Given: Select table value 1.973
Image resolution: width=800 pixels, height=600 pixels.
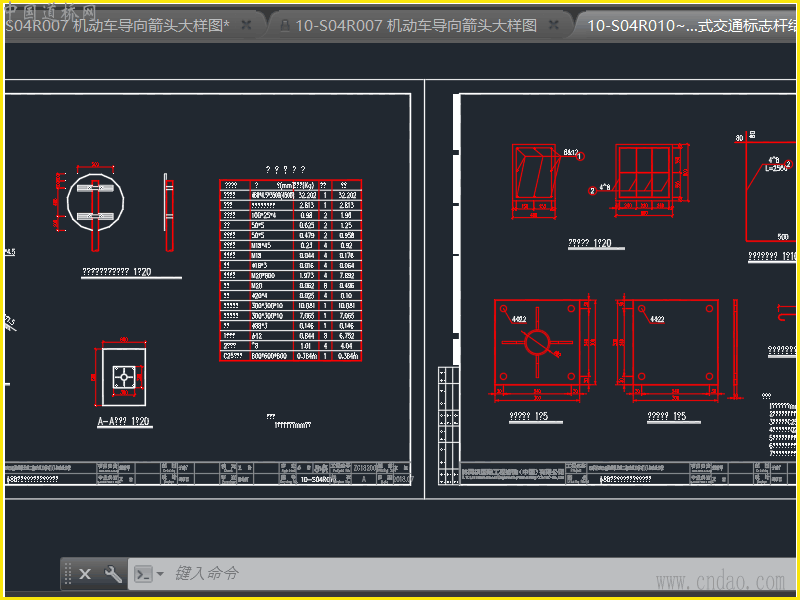Looking at the screenshot, I should pos(307,276).
